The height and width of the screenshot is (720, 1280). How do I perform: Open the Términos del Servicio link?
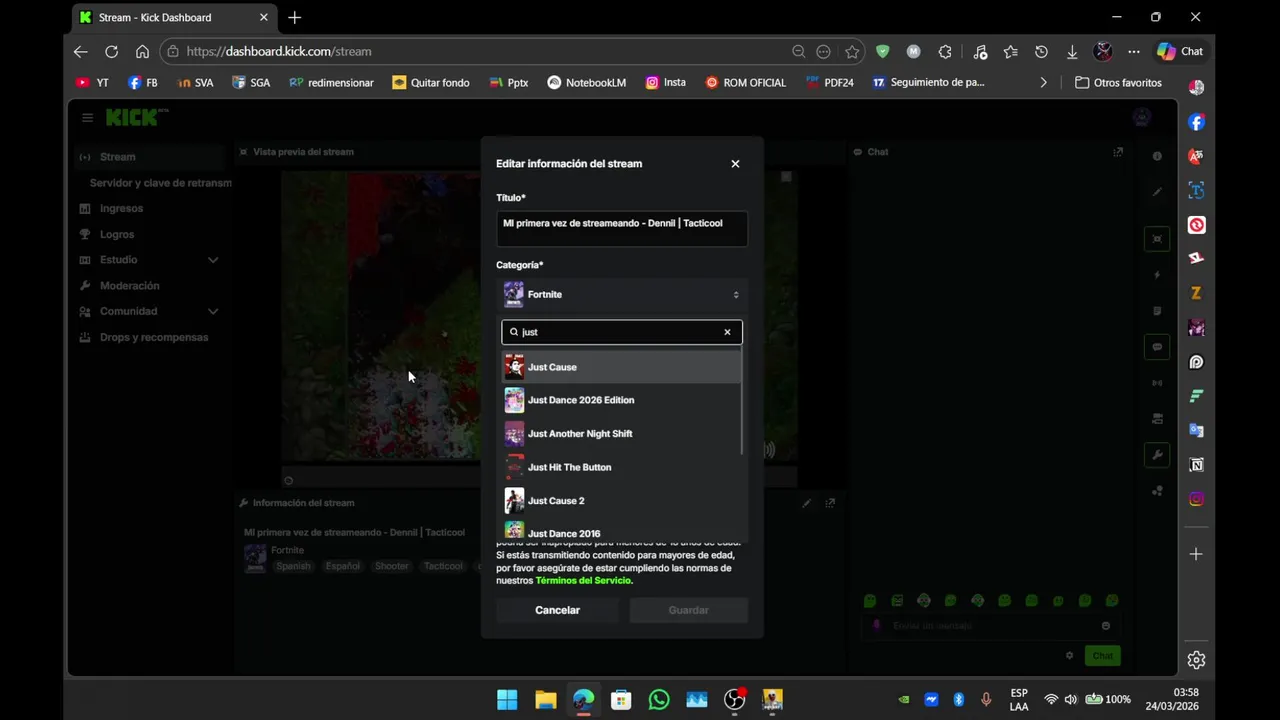click(584, 581)
